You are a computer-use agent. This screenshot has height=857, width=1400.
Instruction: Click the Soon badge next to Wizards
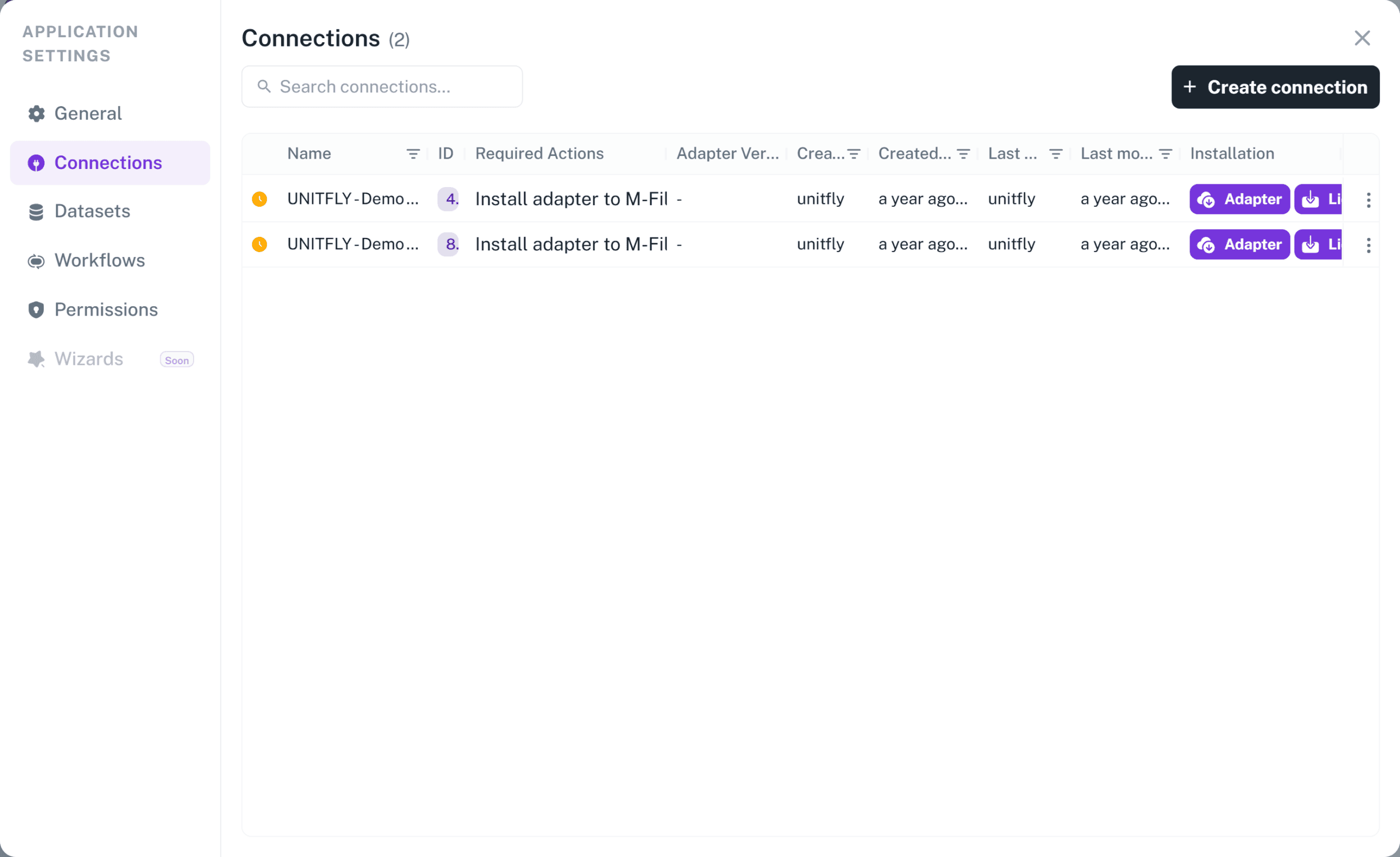coord(177,360)
